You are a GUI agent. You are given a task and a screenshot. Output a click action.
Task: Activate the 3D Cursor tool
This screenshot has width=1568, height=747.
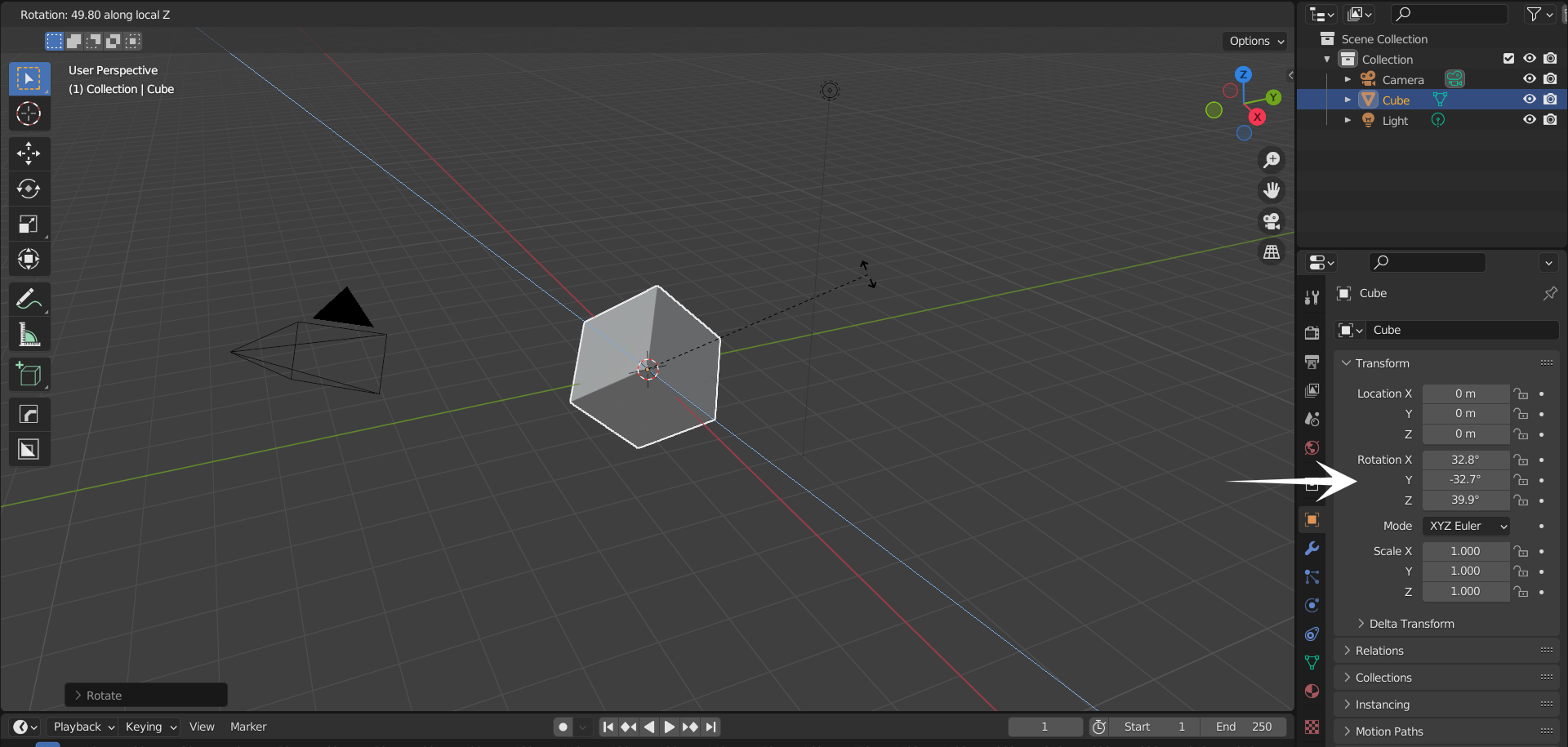[29, 113]
